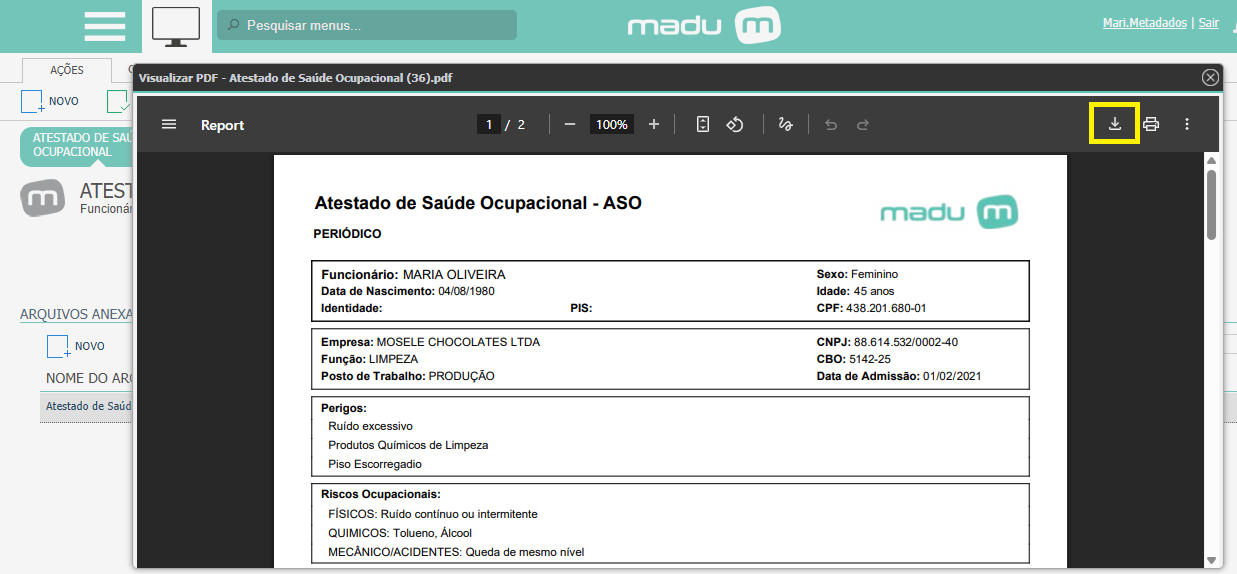Click the PERIÓDICO subtitle text

pos(347,234)
